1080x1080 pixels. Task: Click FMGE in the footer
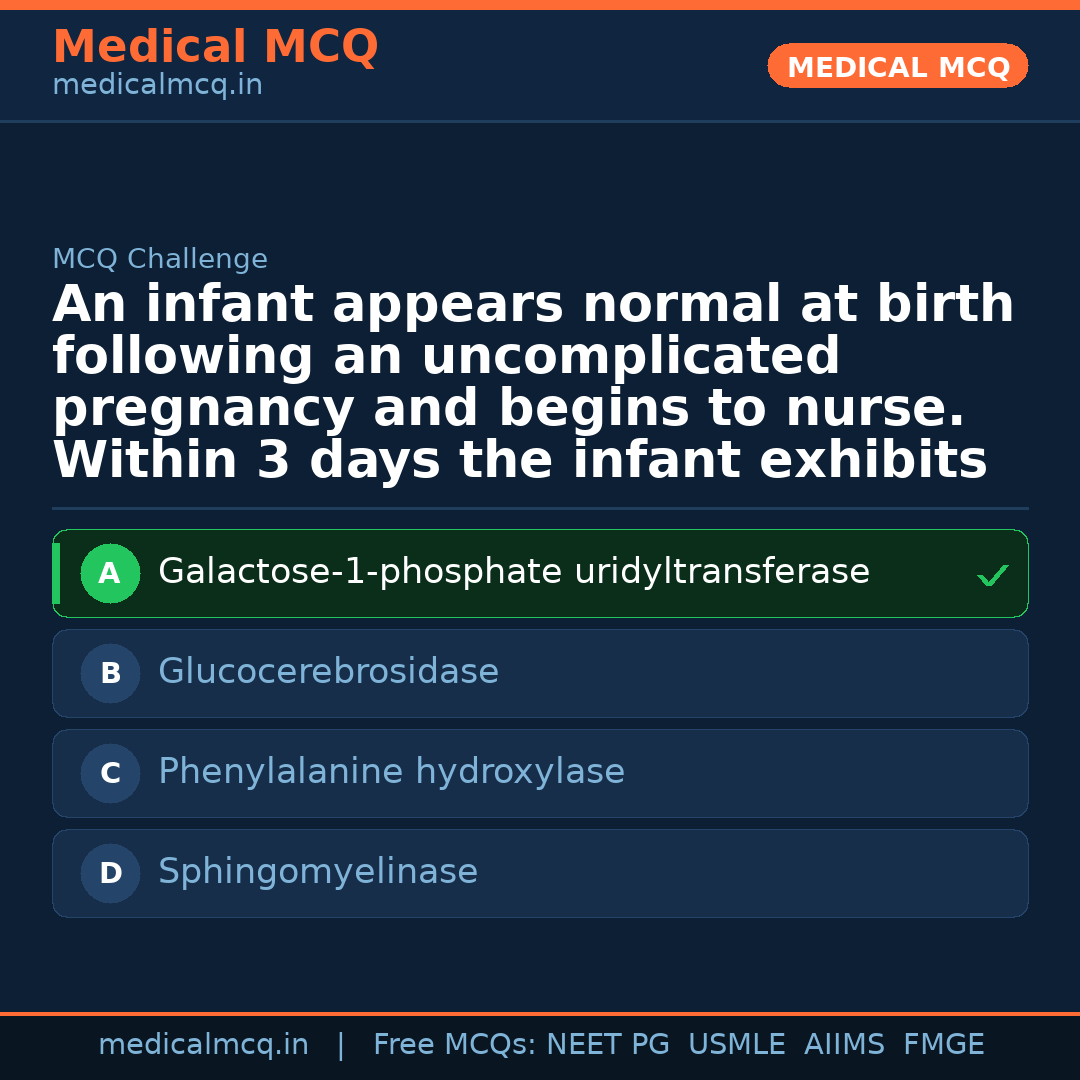[943, 1045]
